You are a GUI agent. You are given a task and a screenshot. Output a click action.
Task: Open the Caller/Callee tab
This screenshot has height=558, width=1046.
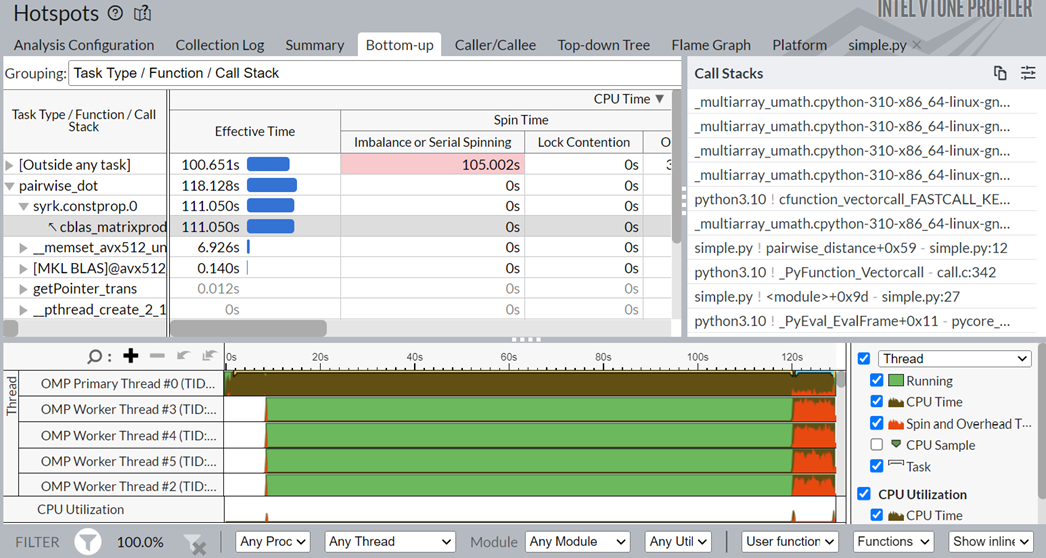point(495,45)
